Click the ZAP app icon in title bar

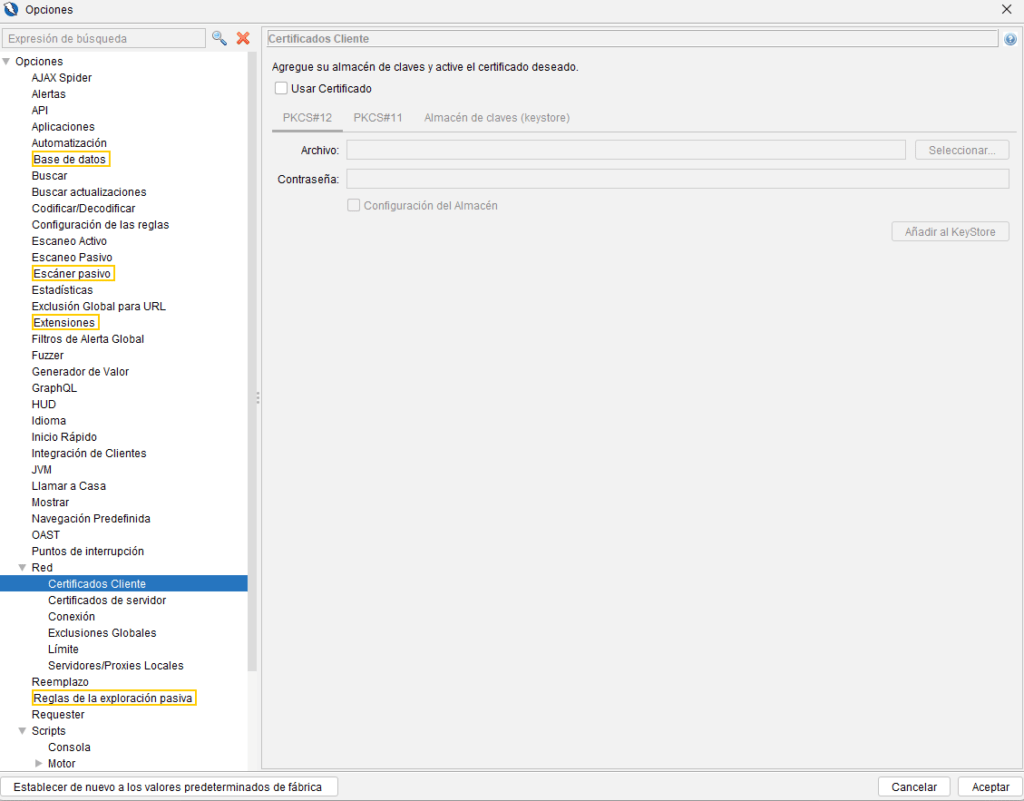coord(12,9)
